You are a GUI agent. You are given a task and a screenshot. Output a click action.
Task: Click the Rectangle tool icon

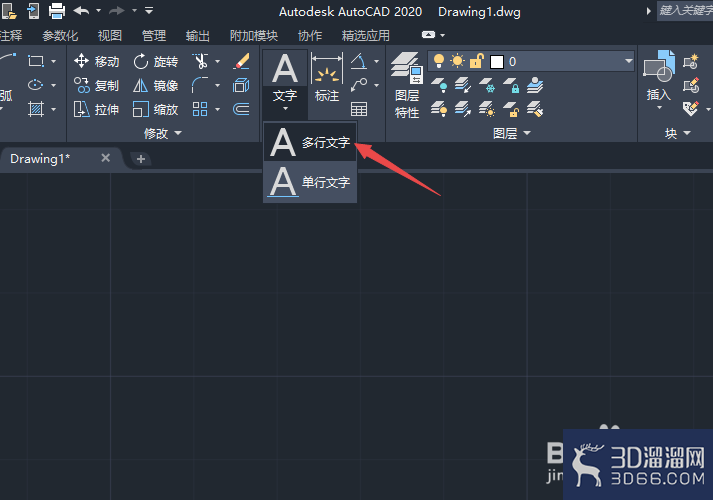[36, 61]
